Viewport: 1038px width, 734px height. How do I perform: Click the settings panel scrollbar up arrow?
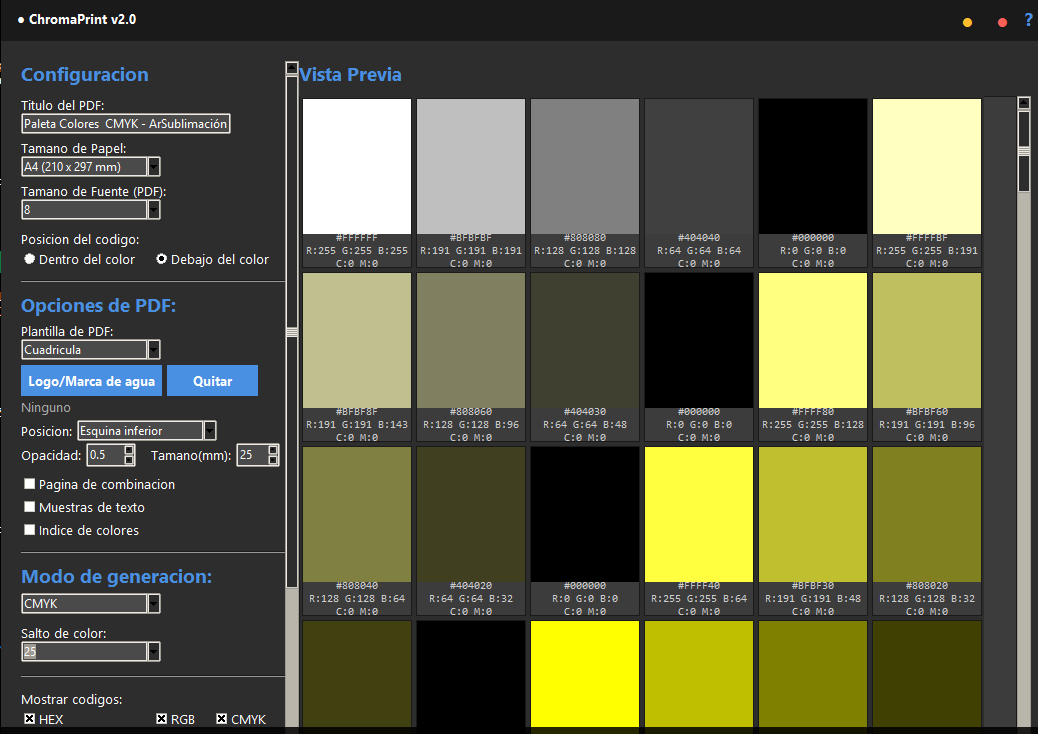click(292, 68)
